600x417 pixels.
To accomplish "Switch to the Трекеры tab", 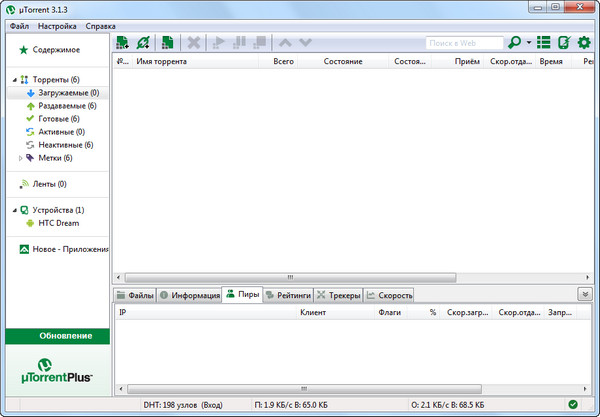I will tap(337, 295).
